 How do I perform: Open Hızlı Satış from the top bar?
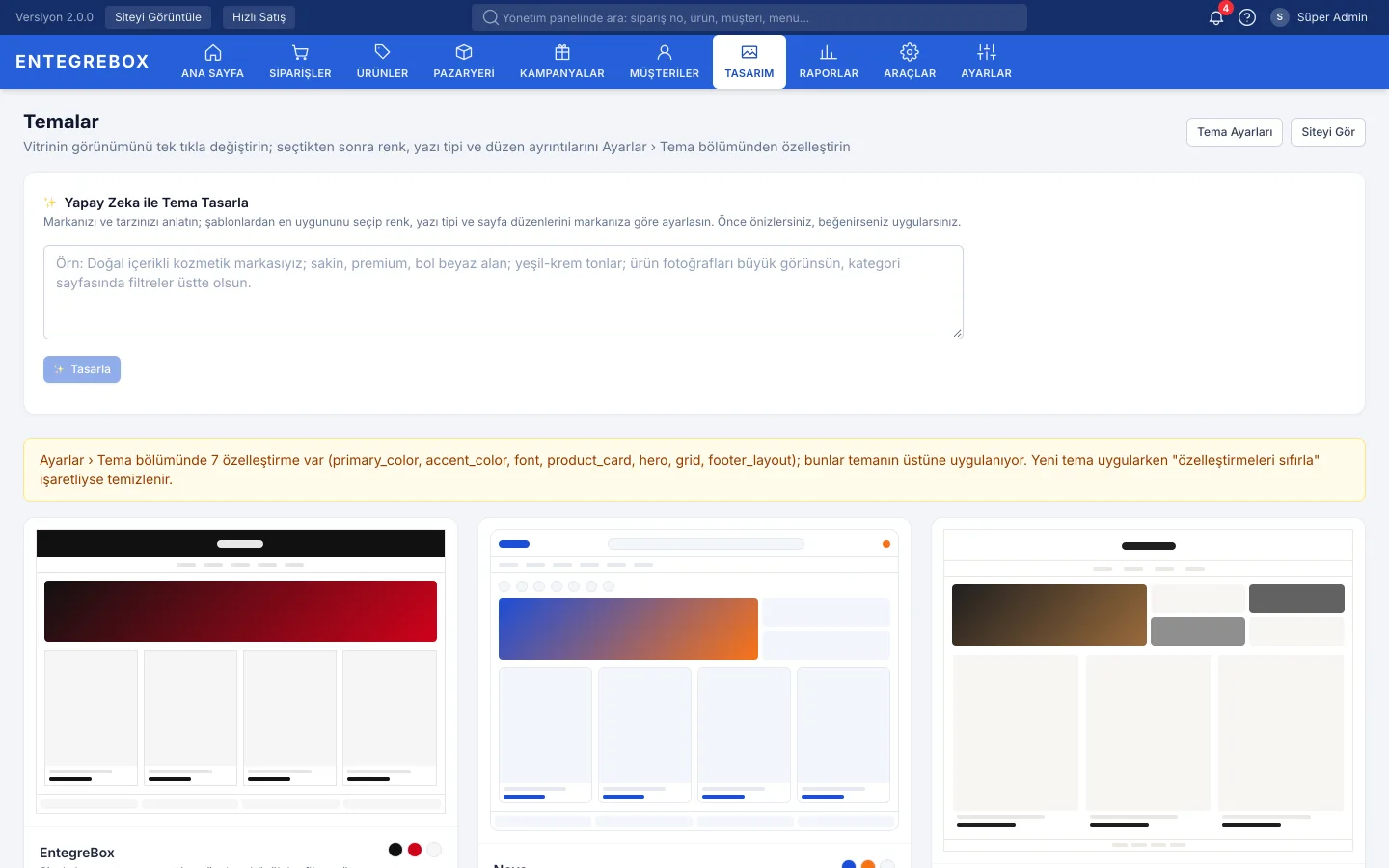259,17
